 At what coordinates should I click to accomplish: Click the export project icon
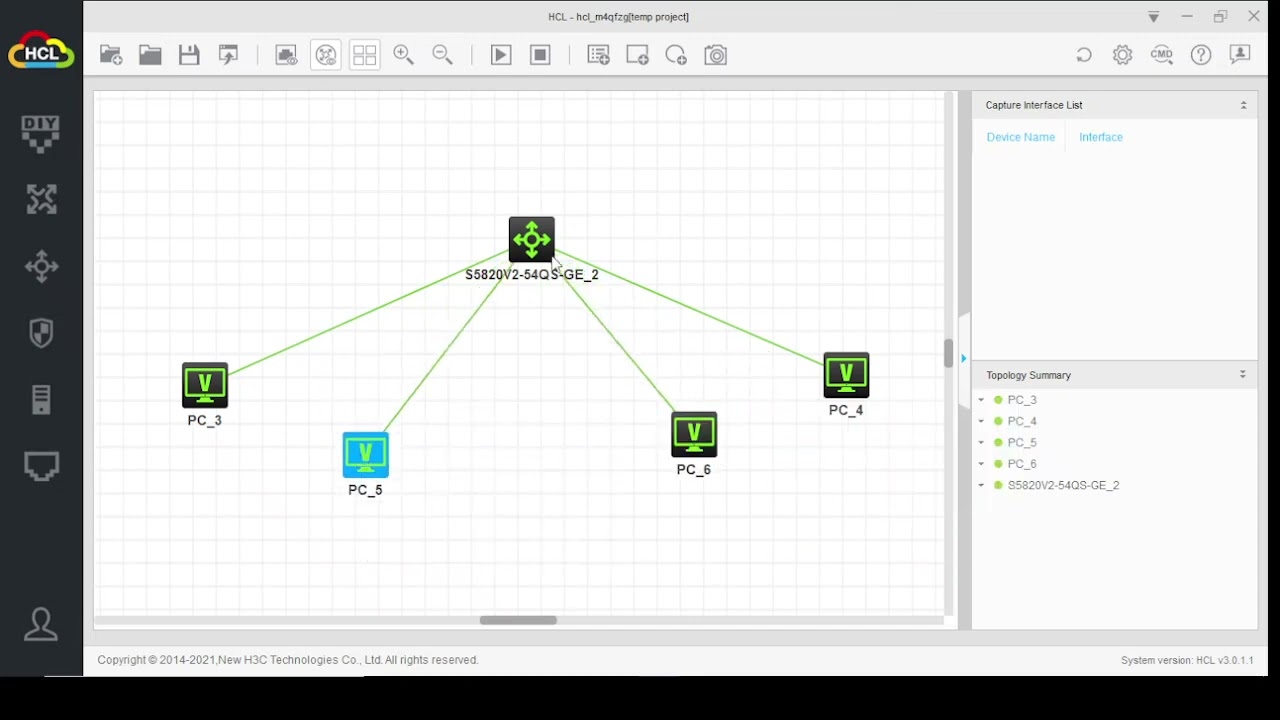(x=229, y=55)
